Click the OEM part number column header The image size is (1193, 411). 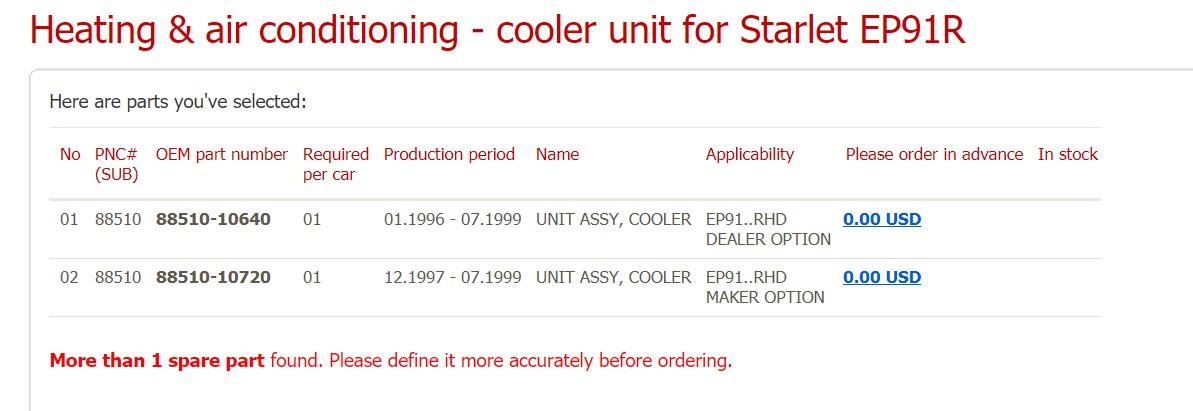(221, 155)
